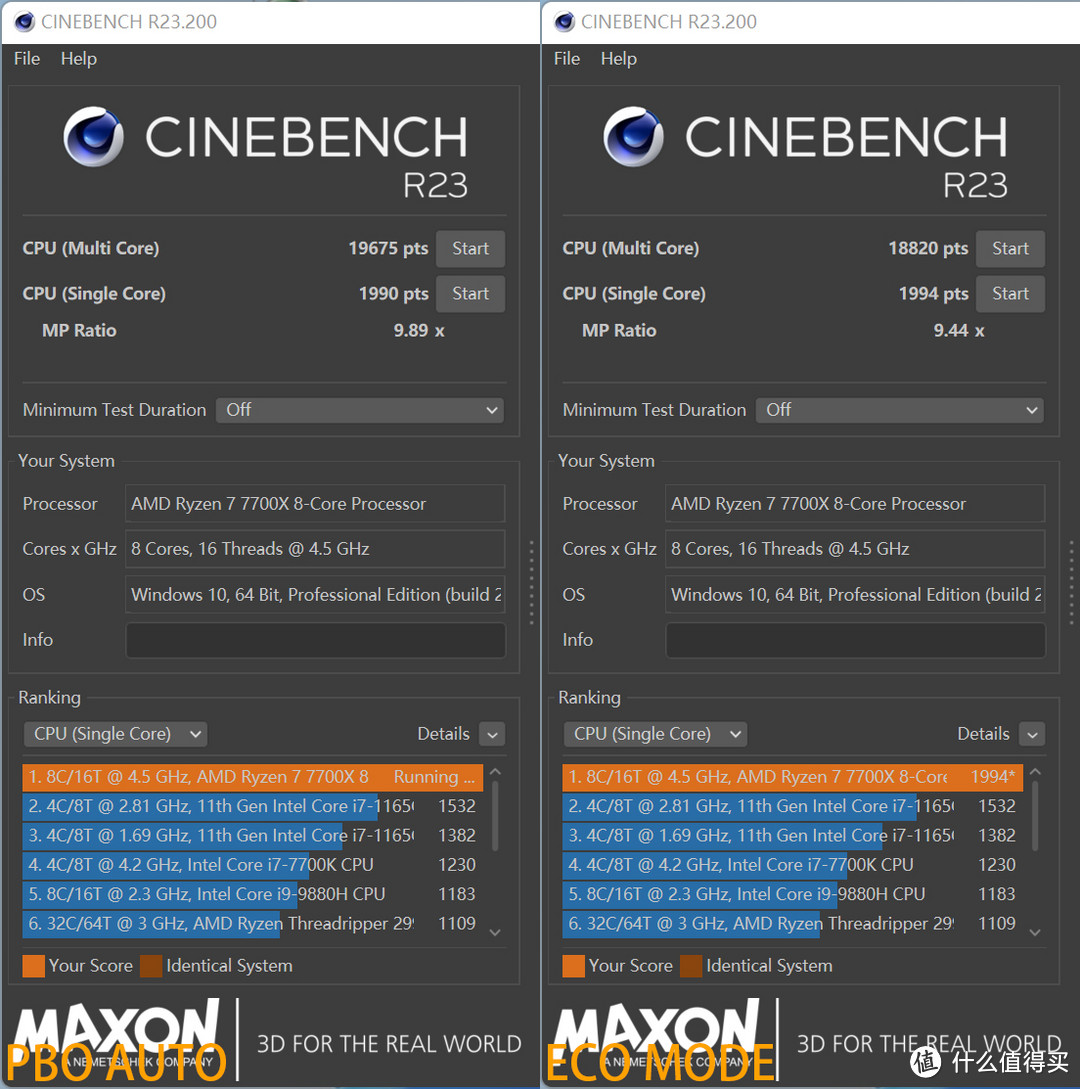The height and width of the screenshot is (1089, 1080).
Task: Click Cinebench sphere logo in right window
Action: 633,136
